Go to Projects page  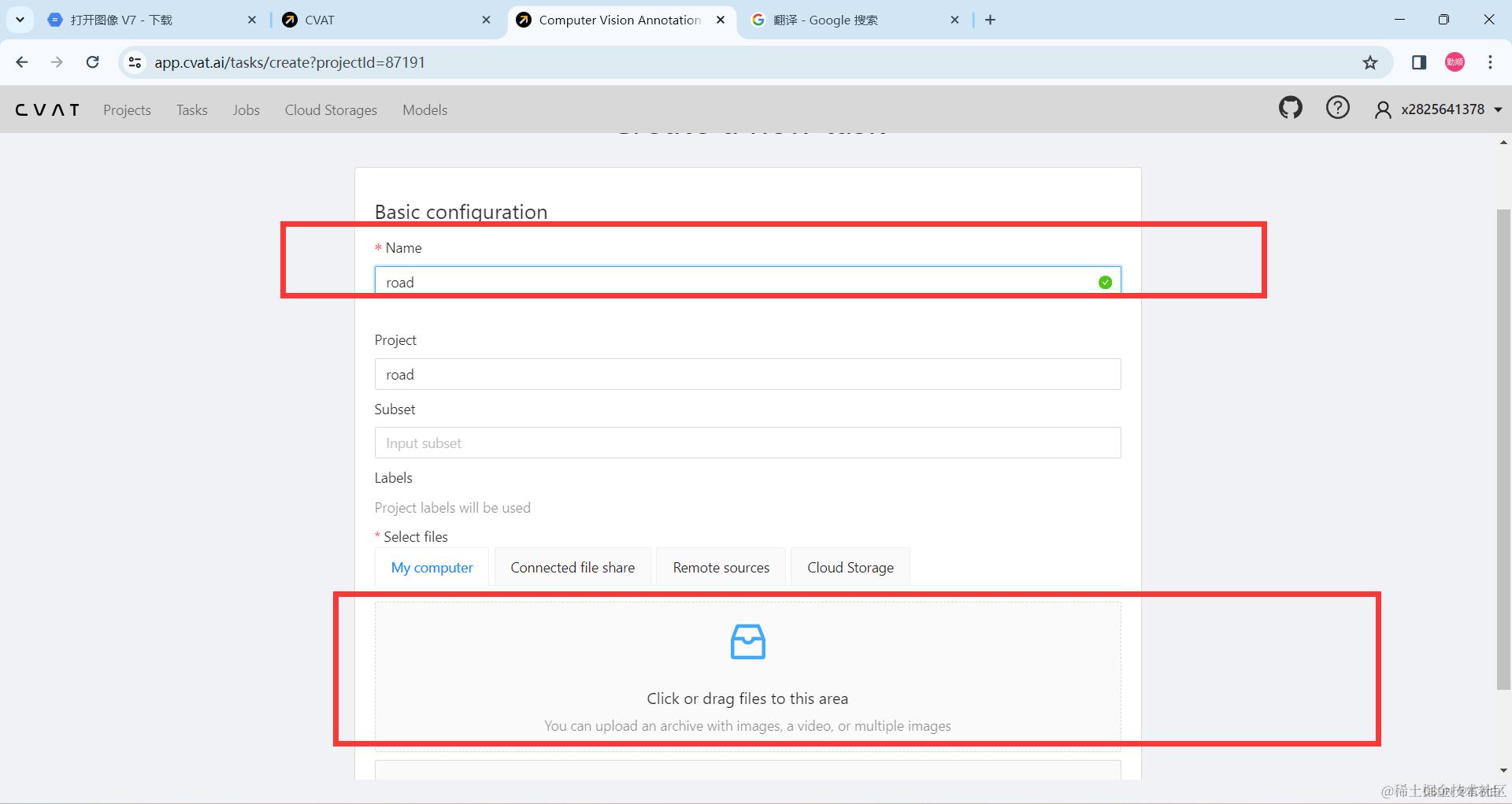point(127,110)
